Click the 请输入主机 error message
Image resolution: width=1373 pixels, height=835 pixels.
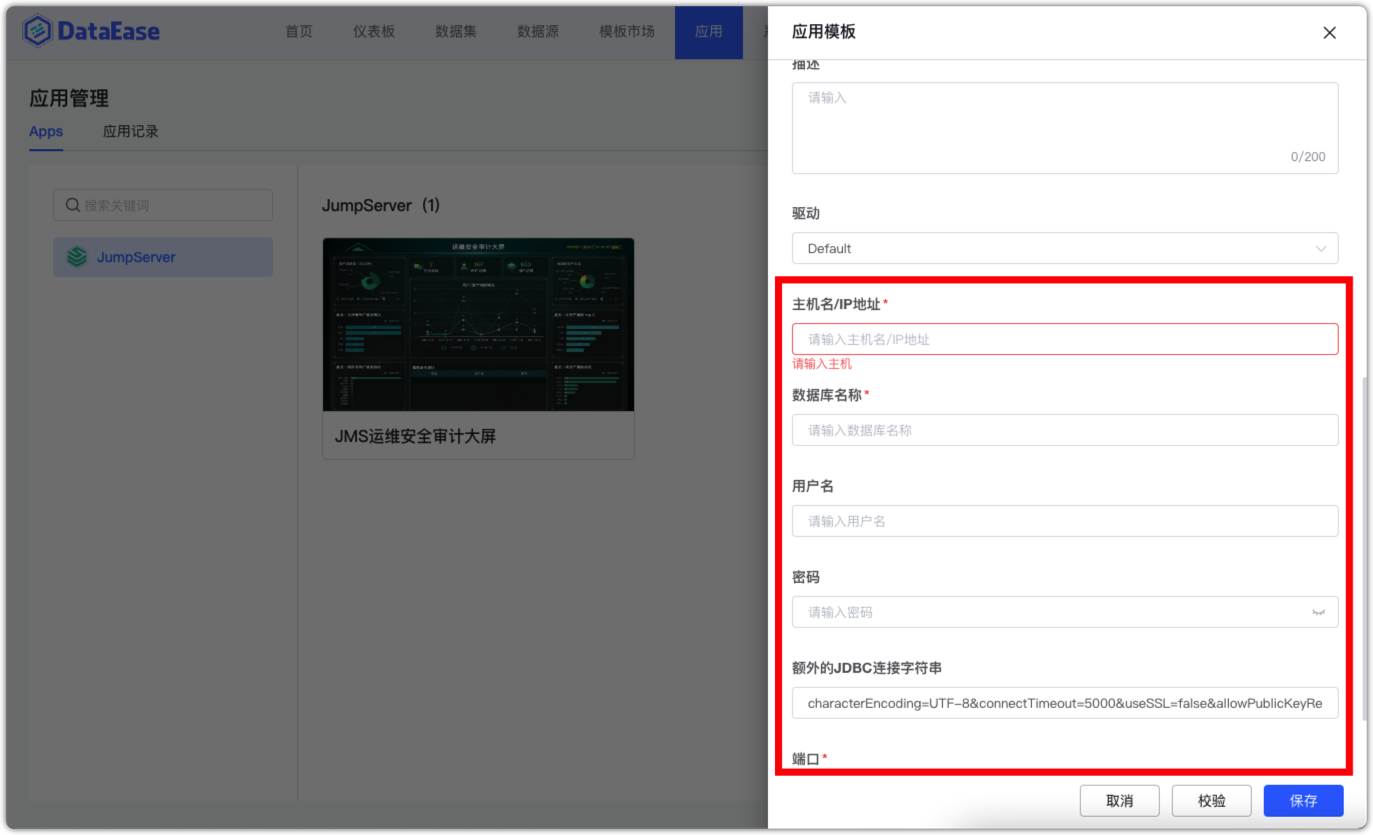pyautogui.click(x=822, y=364)
